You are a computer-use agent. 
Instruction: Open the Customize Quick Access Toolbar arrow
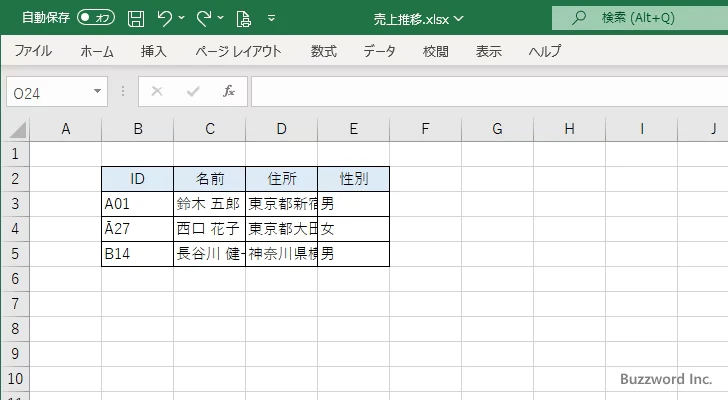click(x=272, y=18)
